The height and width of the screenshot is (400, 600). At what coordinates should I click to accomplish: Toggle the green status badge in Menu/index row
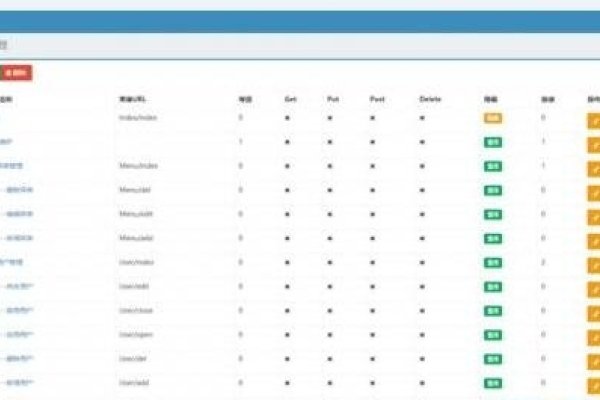492,166
